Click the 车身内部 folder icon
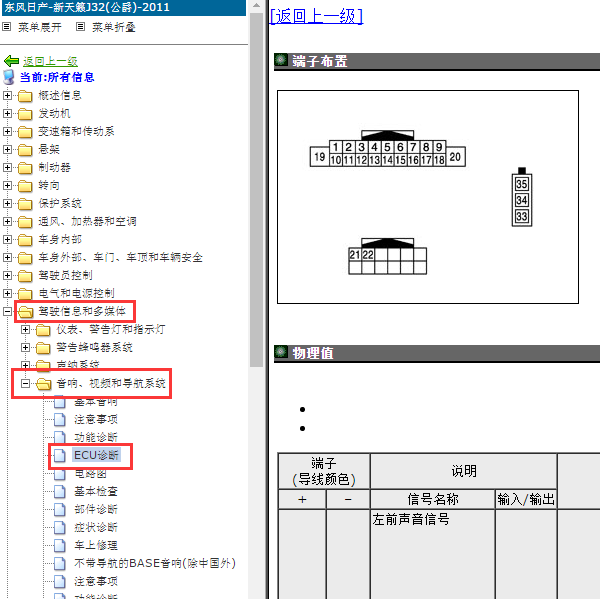600x599 pixels. coord(25,240)
